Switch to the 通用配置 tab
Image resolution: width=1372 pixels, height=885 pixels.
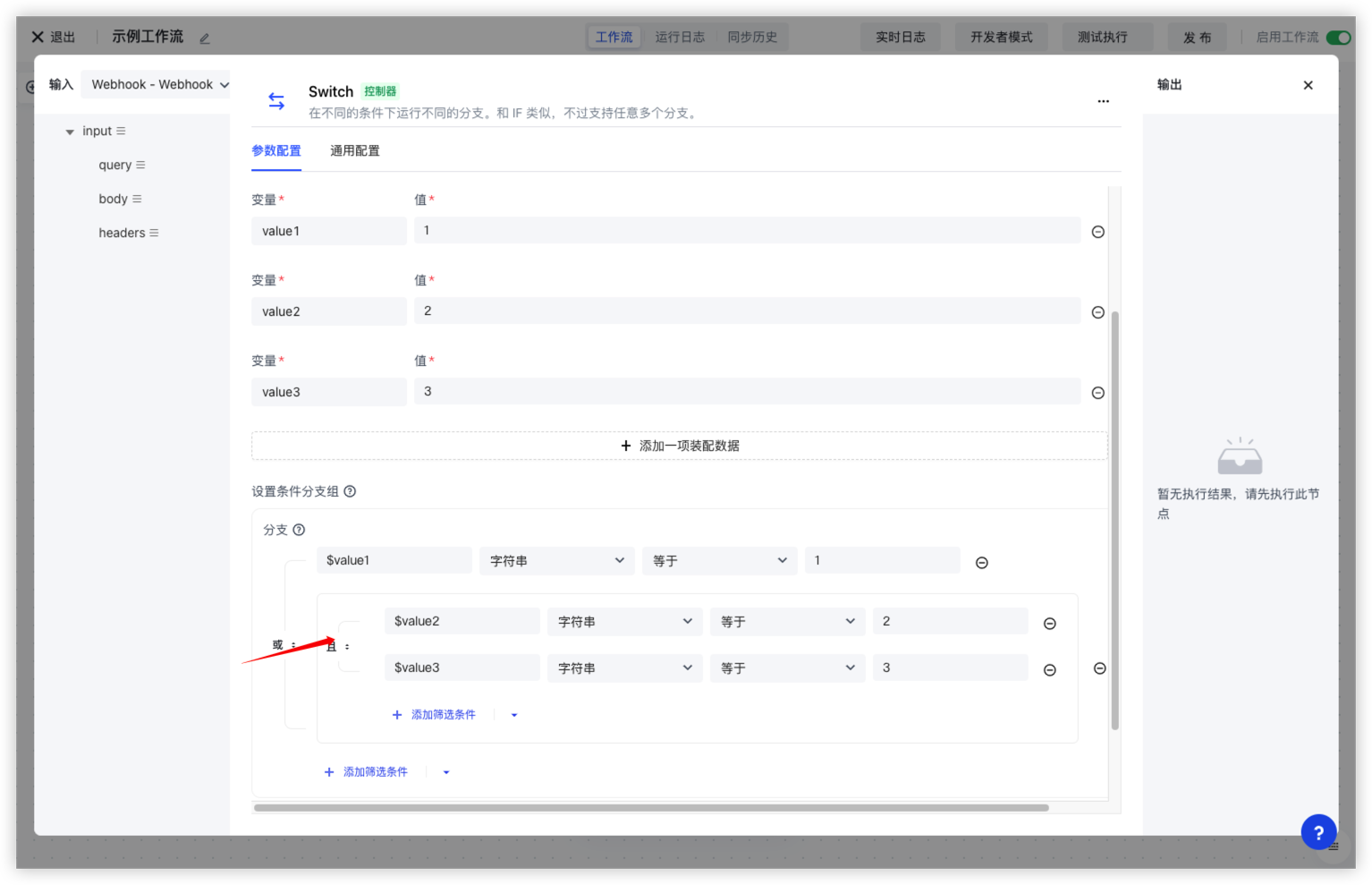coord(354,151)
